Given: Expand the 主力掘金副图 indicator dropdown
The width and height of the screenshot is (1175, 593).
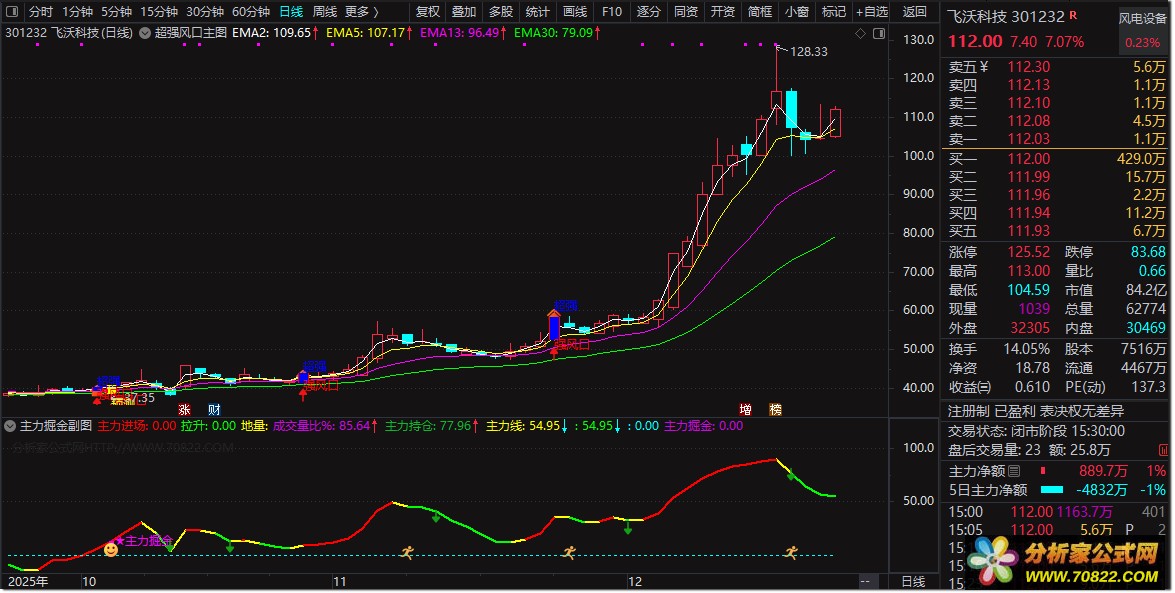Looking at the screenshot, I should [x=10, y=426].
